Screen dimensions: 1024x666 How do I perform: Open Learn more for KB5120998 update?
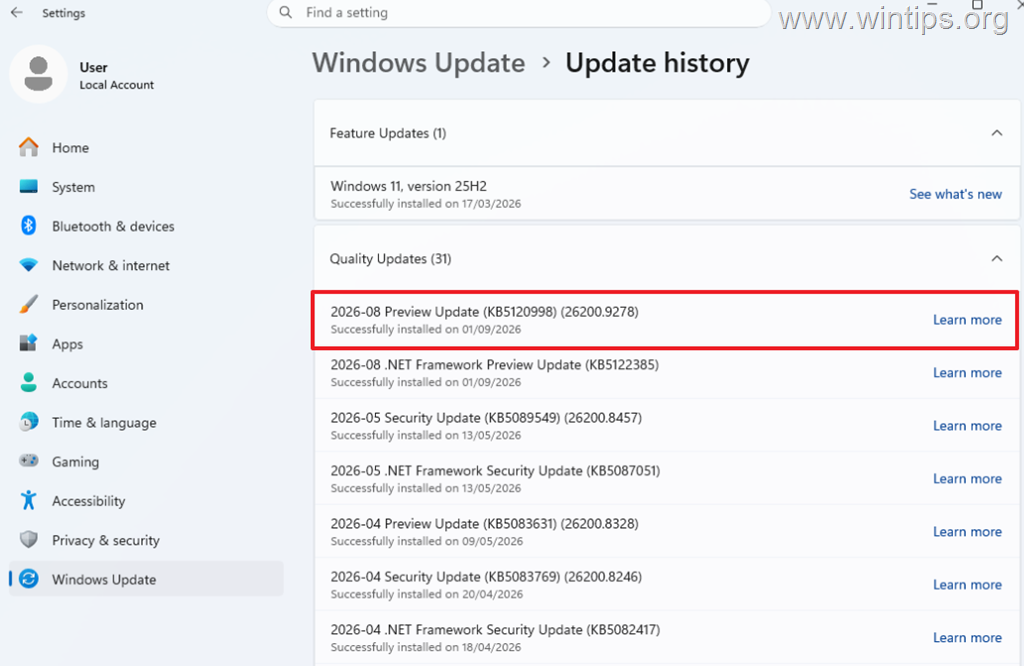[967, 320]
